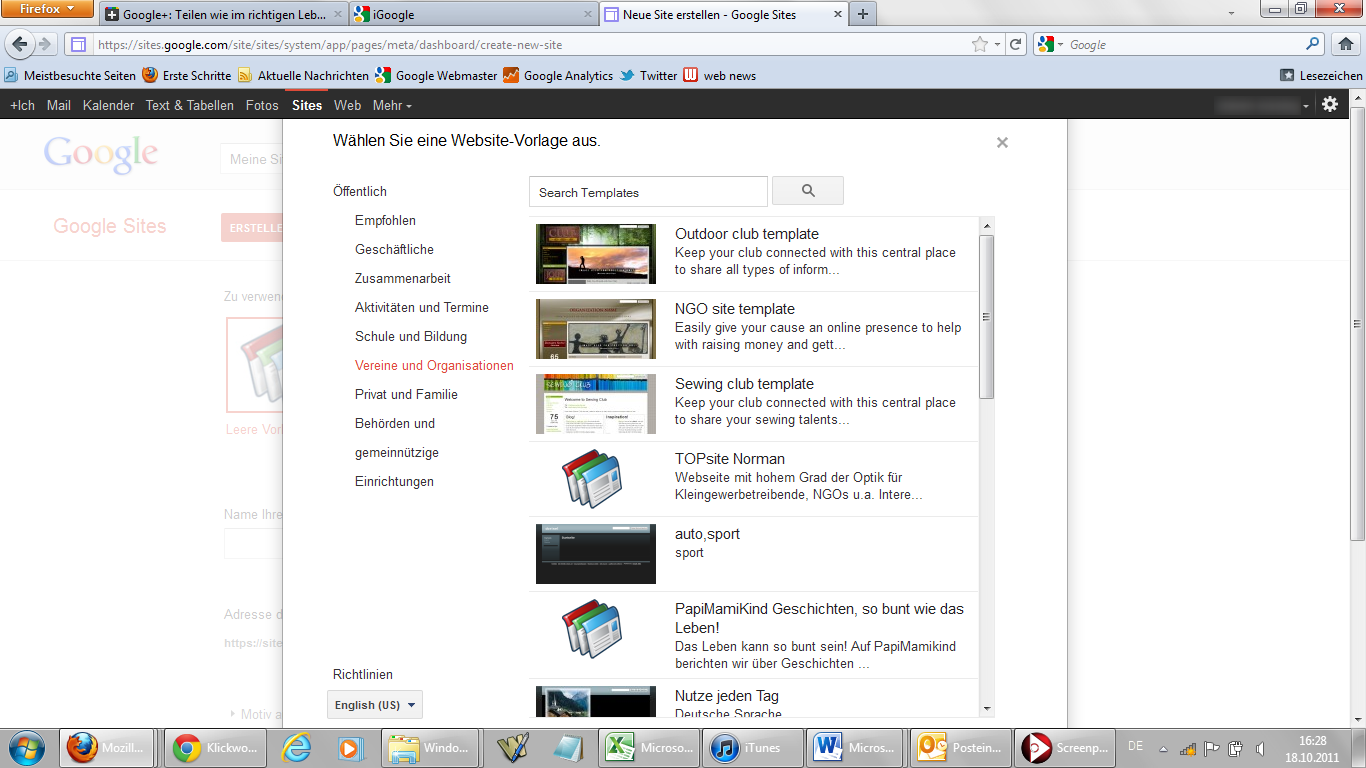
Task: Open the settings gear icon
Action: 1329,104
